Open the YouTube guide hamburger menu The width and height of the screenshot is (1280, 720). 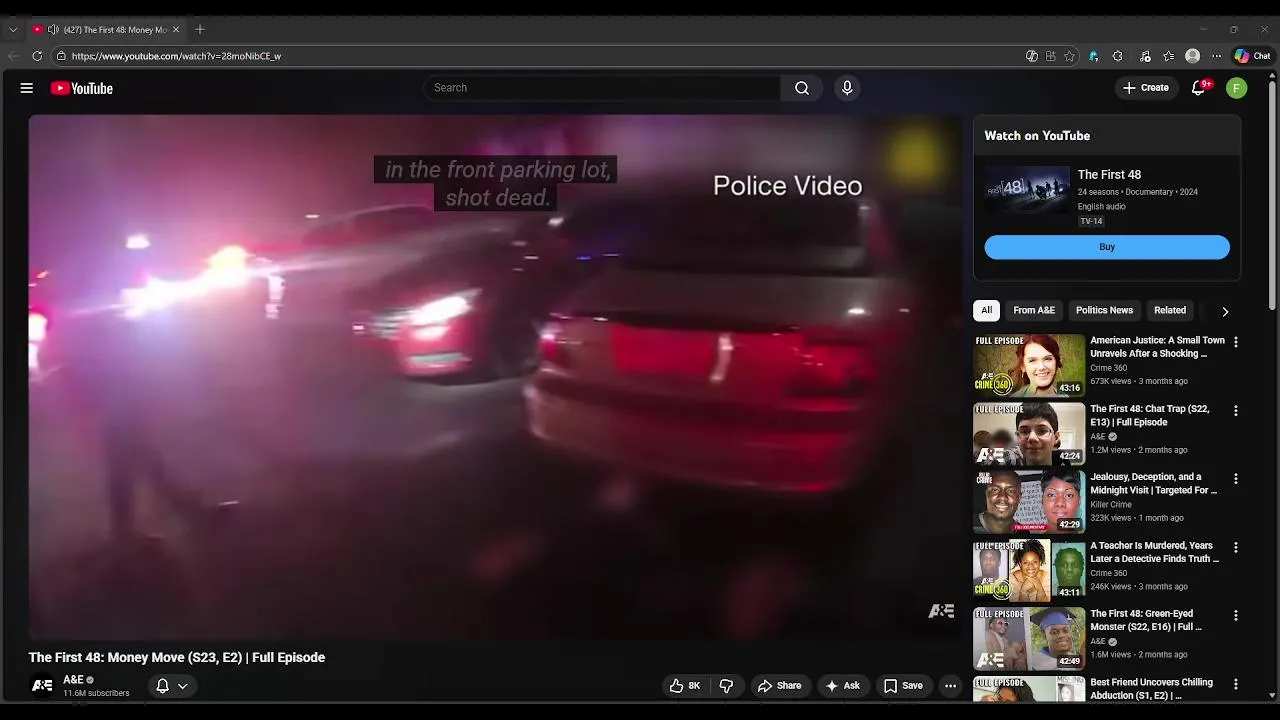pyautogui.click(x=27, y=88)
